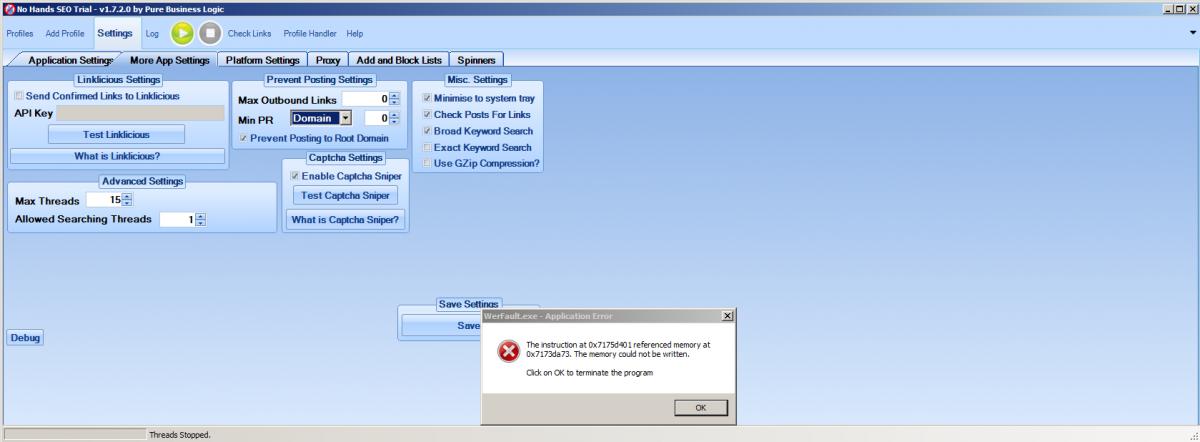Viewport: 1200px width, 442px height.
Task: Toggle Enable Captcha Sniper checkbox
Action: point(295,176)
